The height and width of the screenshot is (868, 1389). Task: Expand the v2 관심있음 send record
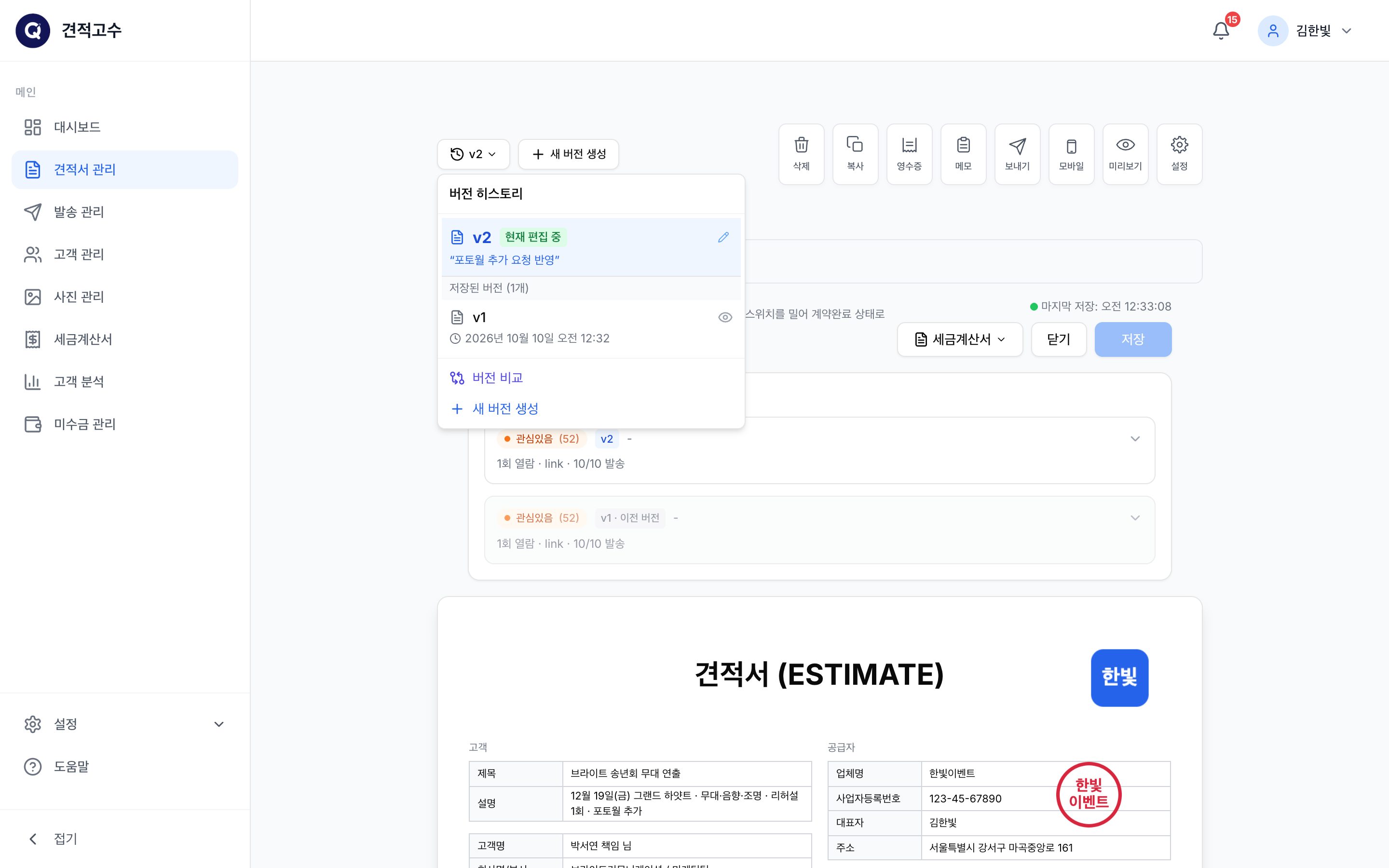(x=819, y=451)
